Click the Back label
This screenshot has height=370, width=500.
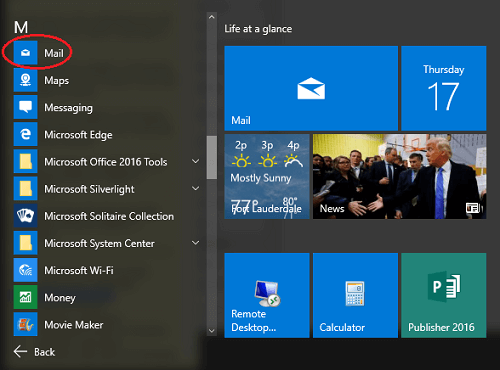pyautogui.click(x=45, y=352)
